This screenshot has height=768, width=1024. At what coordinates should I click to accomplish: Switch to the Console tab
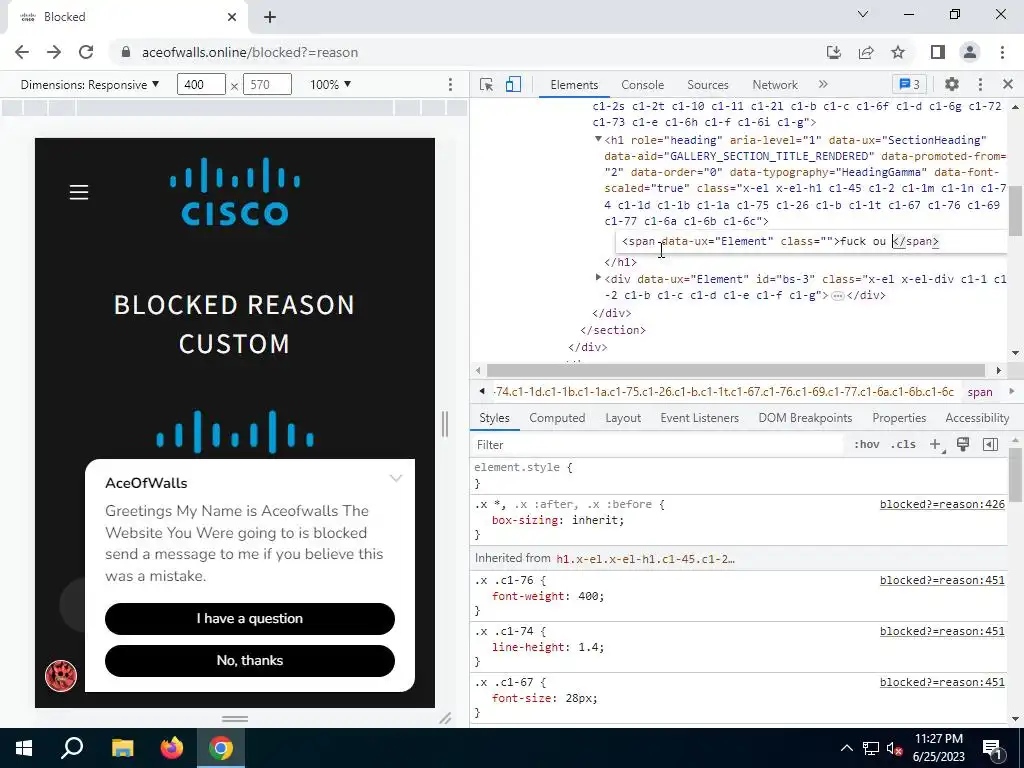642,85
